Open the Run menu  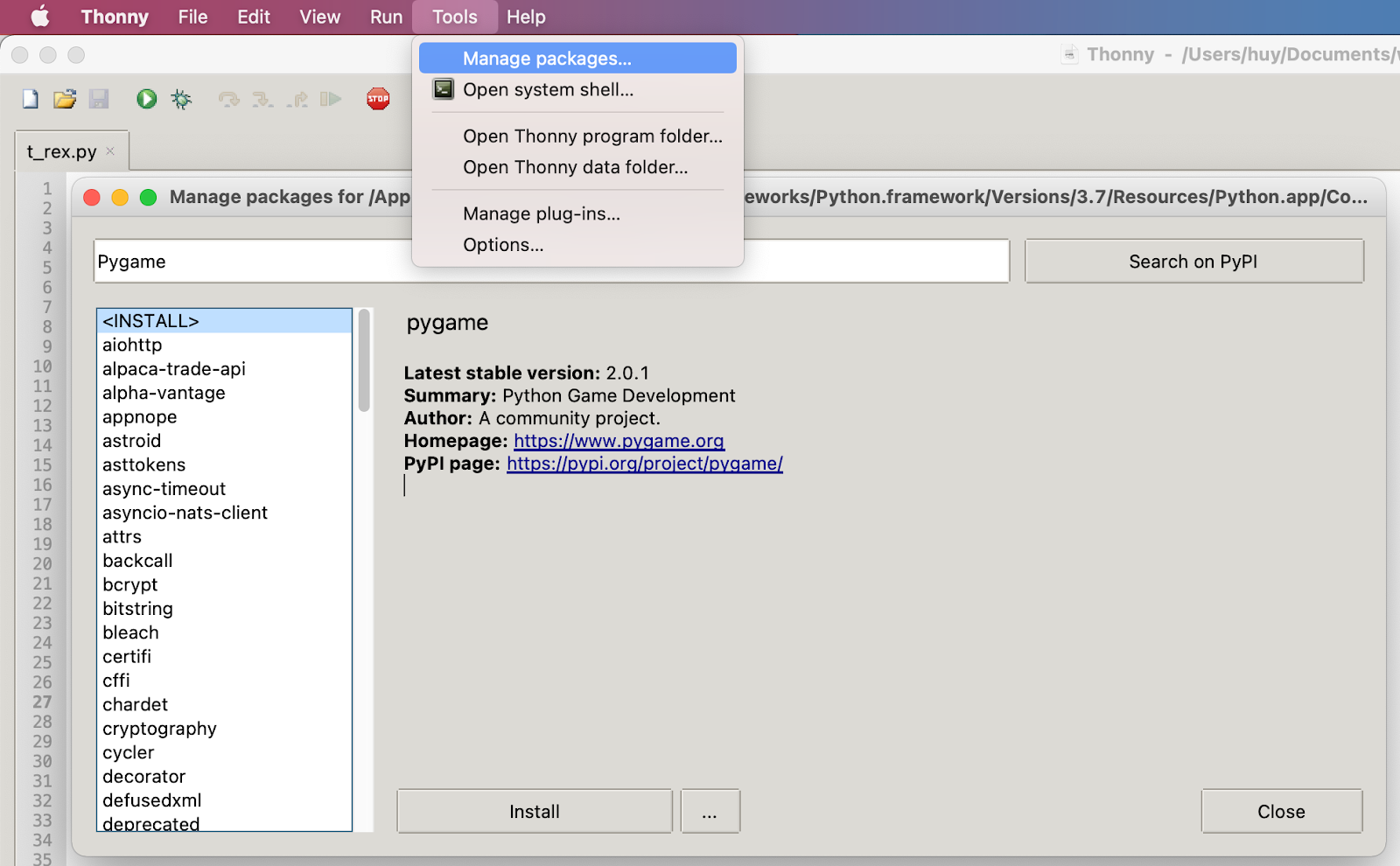point(386,17)
